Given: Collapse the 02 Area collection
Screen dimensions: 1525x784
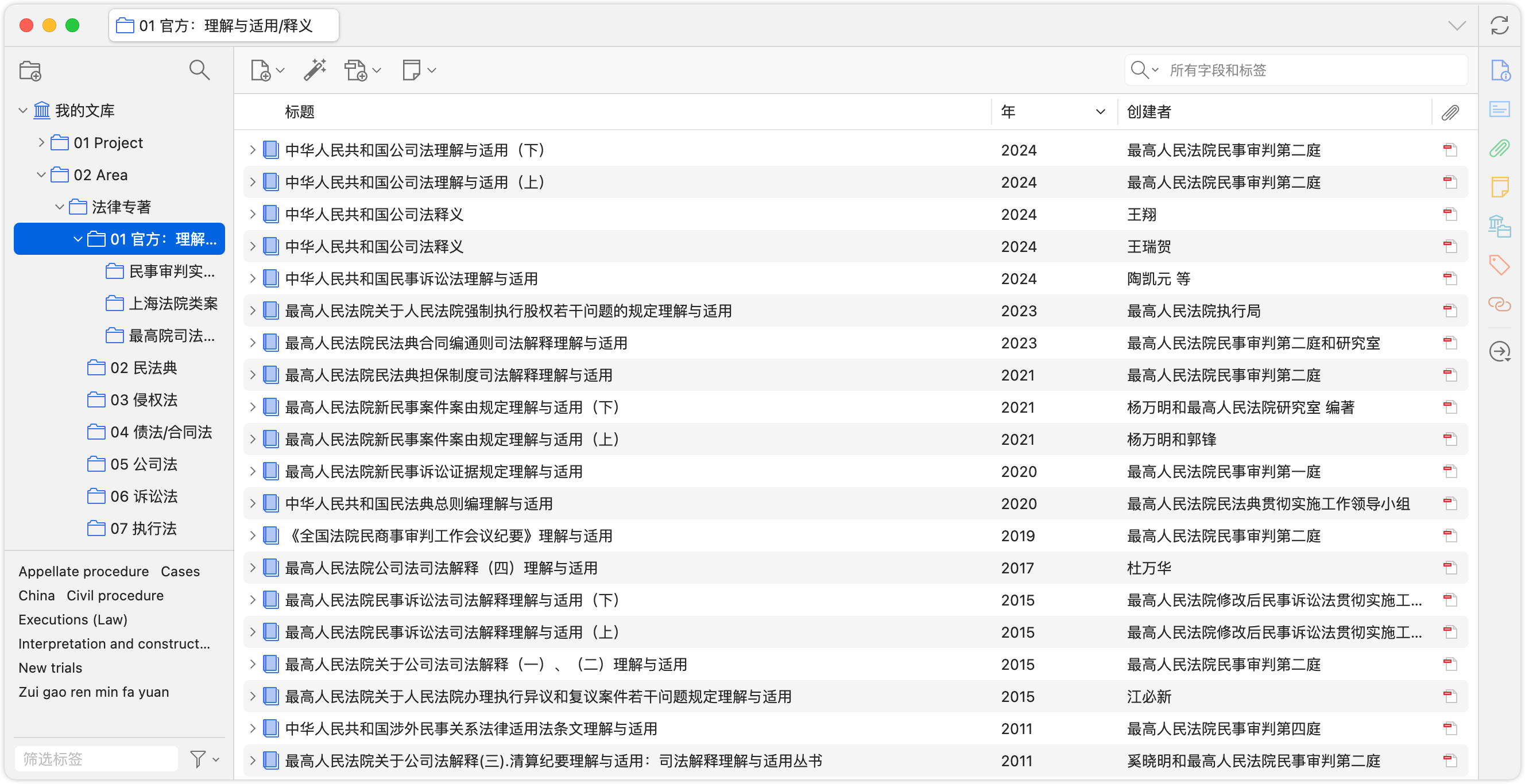Looking at the screenshot, I should (41, 175).
